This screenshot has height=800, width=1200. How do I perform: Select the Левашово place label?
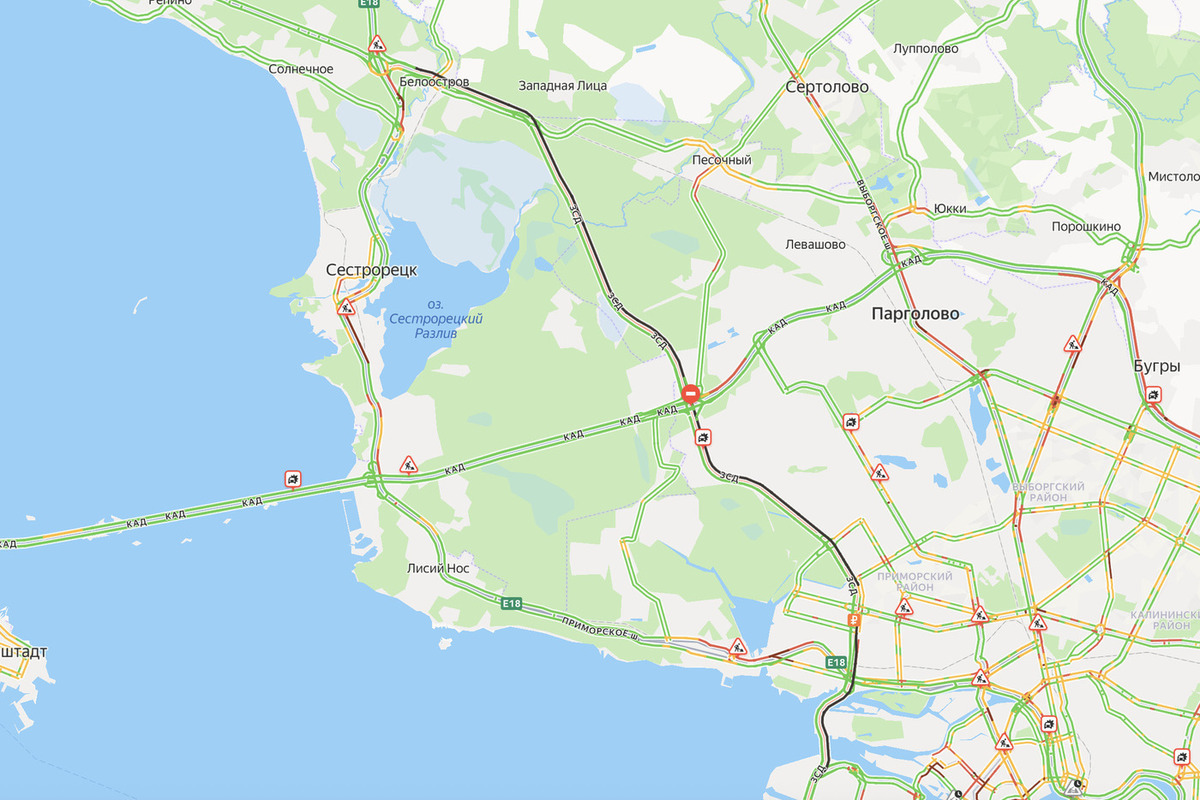(x=816, y=244)
